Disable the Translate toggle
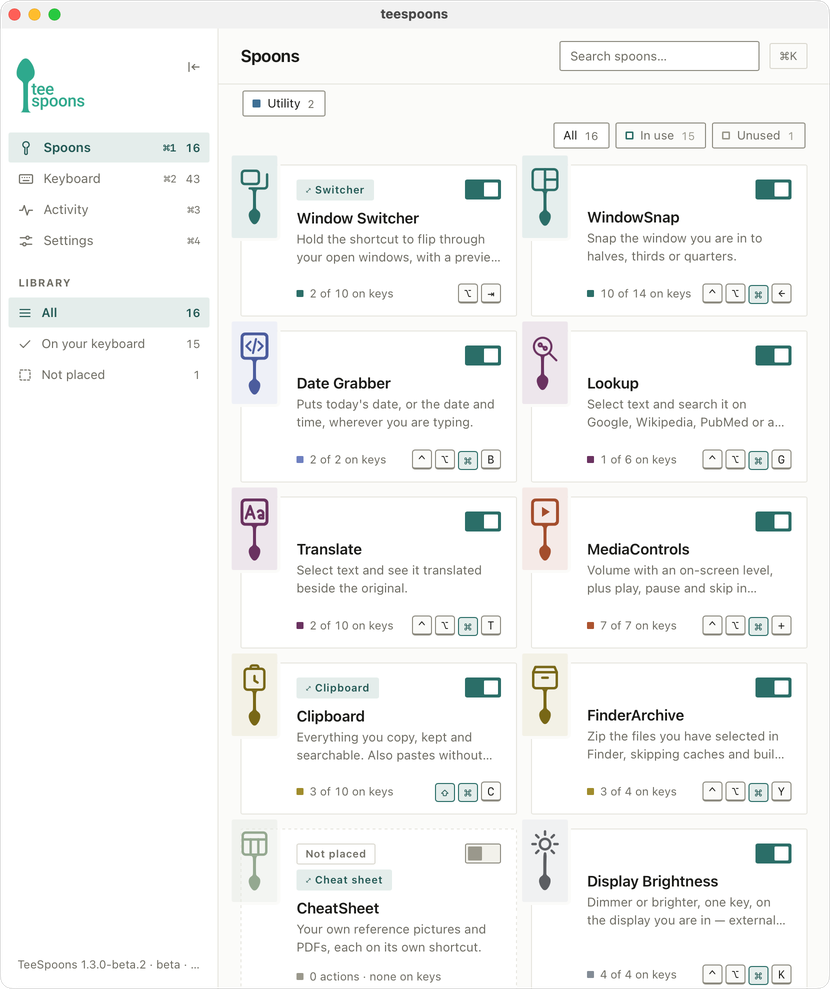 tap(482, 521)
